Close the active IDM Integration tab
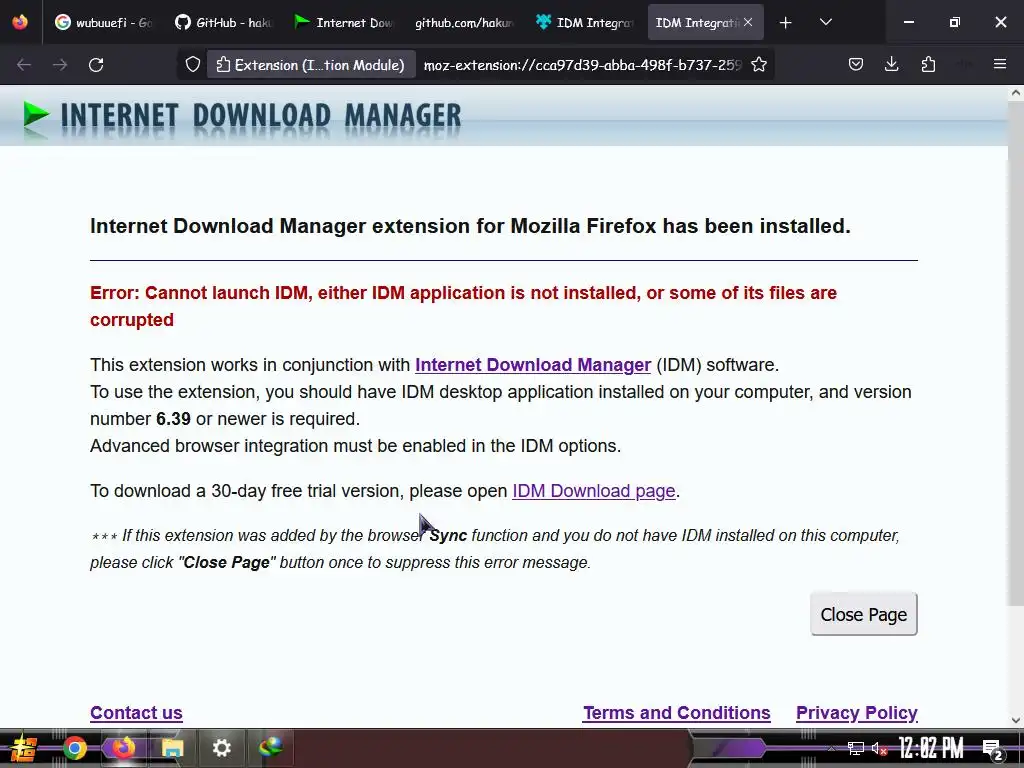The height and width of the screenshot is (768, 1024). pos(748,22)
